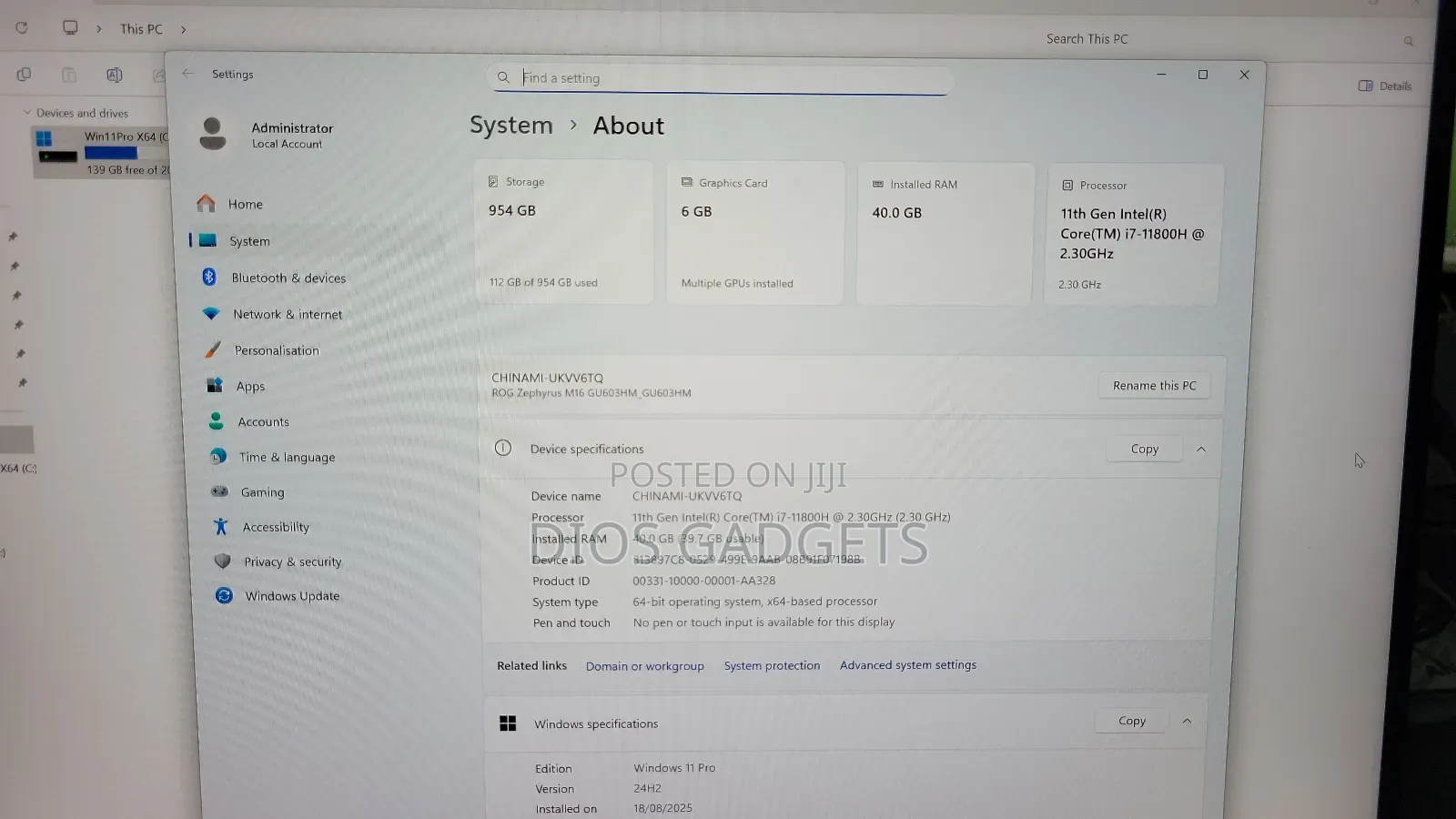Viewport: 1456px width, 819px height.
Task: Select the Product ID value text
Action: [x=704, y=581]
